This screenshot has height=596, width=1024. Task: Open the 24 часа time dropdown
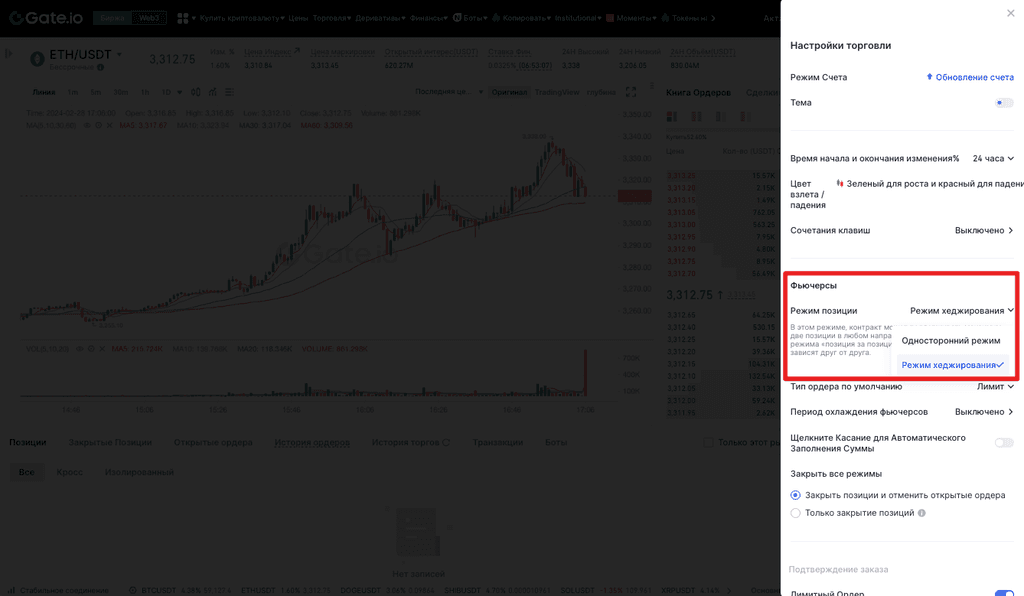coord(992,158)
